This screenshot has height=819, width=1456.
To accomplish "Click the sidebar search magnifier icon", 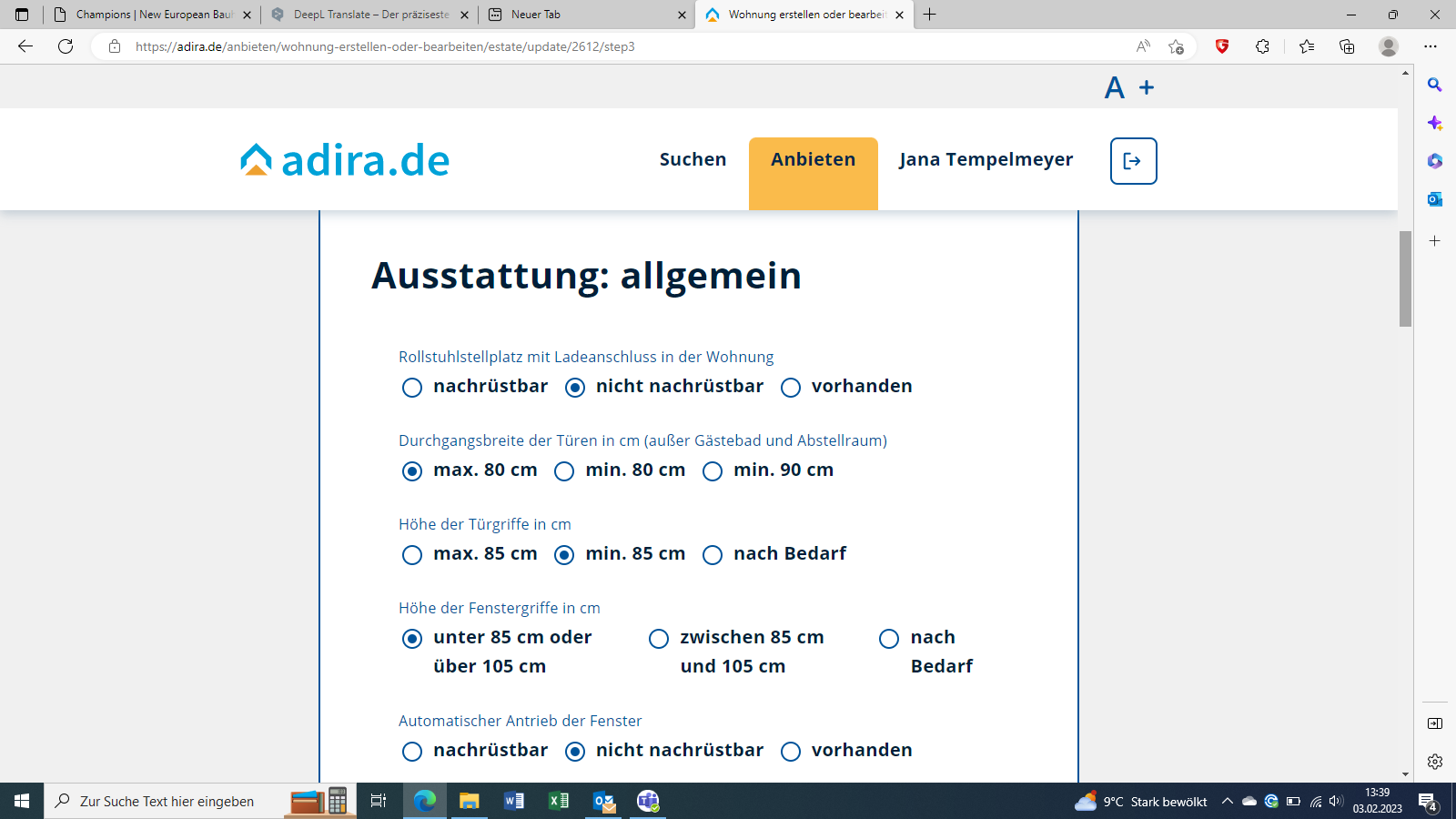I will [1435, 85].
